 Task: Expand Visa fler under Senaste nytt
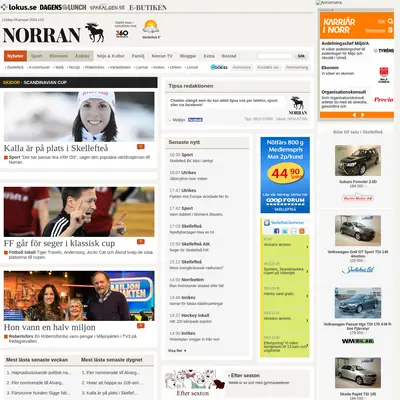click(x=177, y=351)
